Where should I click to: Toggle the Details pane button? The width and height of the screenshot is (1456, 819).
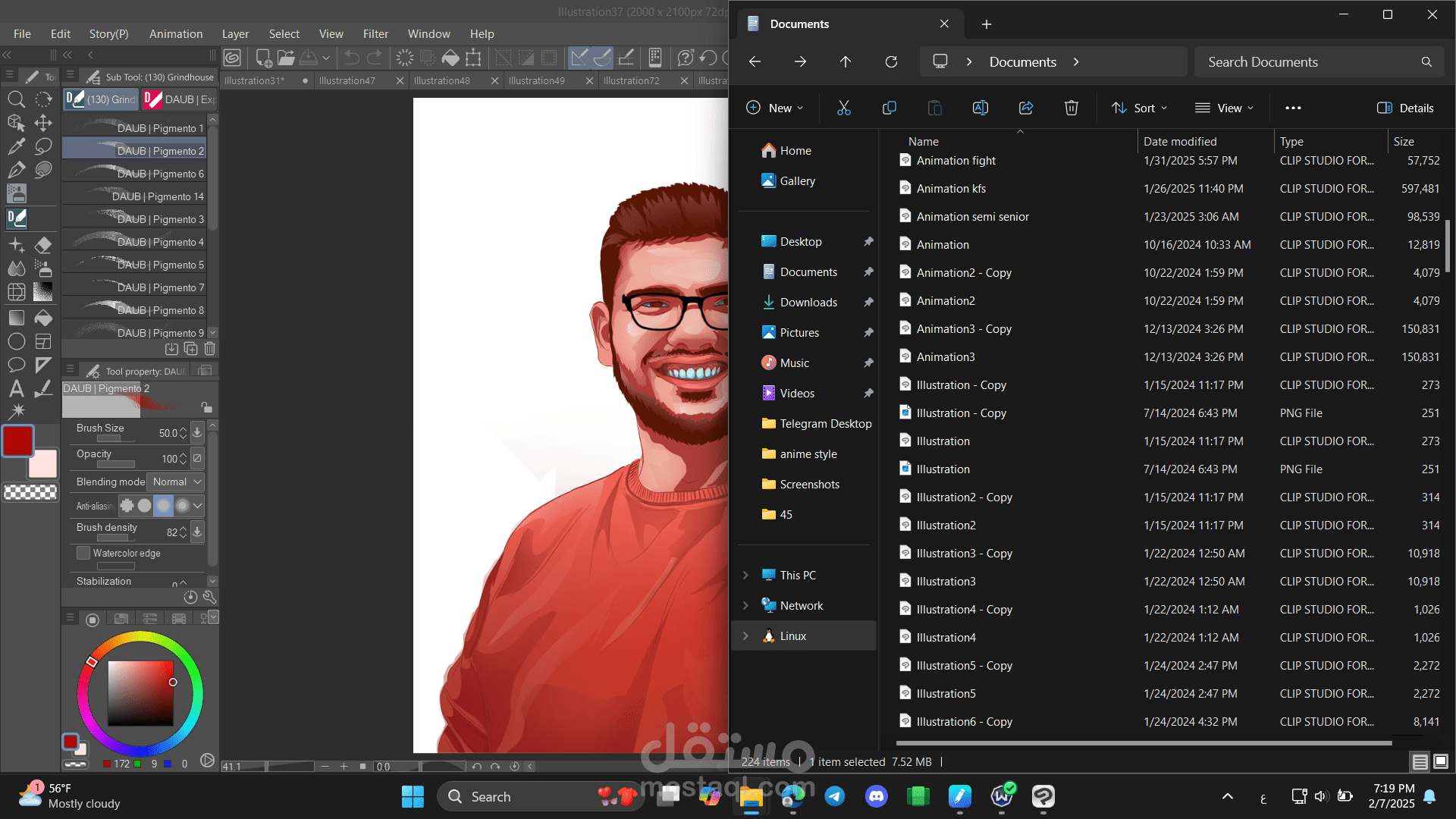pyautogui.click(x=1405, y=108)
